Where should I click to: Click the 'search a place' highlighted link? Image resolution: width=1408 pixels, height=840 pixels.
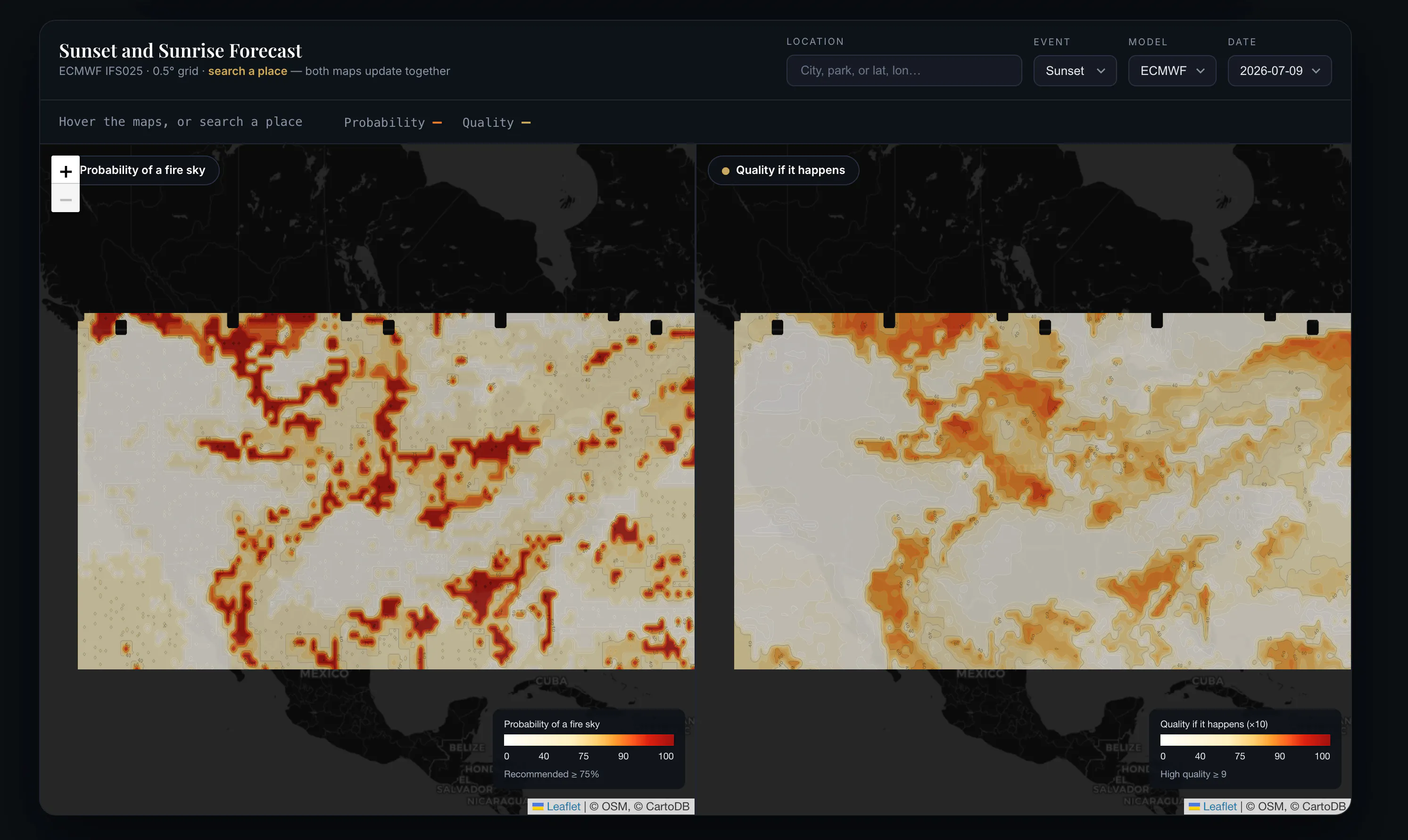tap(248, 71)
